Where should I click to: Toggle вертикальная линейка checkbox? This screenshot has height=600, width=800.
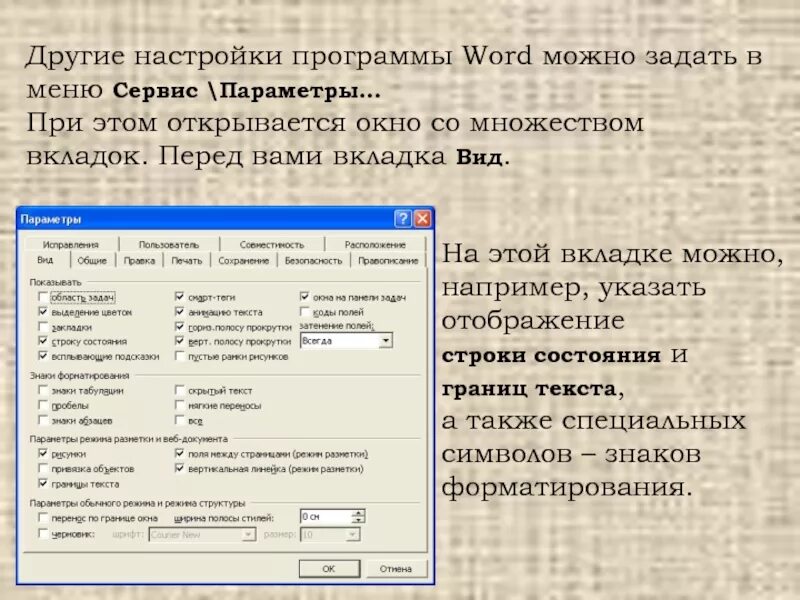[x=180, y=468]
